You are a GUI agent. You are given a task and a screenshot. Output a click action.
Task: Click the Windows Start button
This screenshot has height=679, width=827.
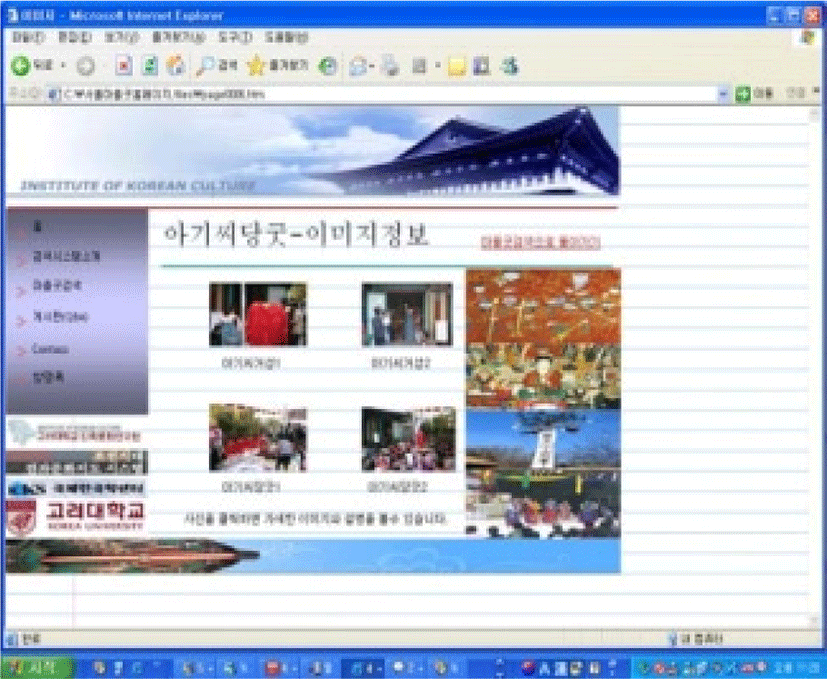(36, 667)
